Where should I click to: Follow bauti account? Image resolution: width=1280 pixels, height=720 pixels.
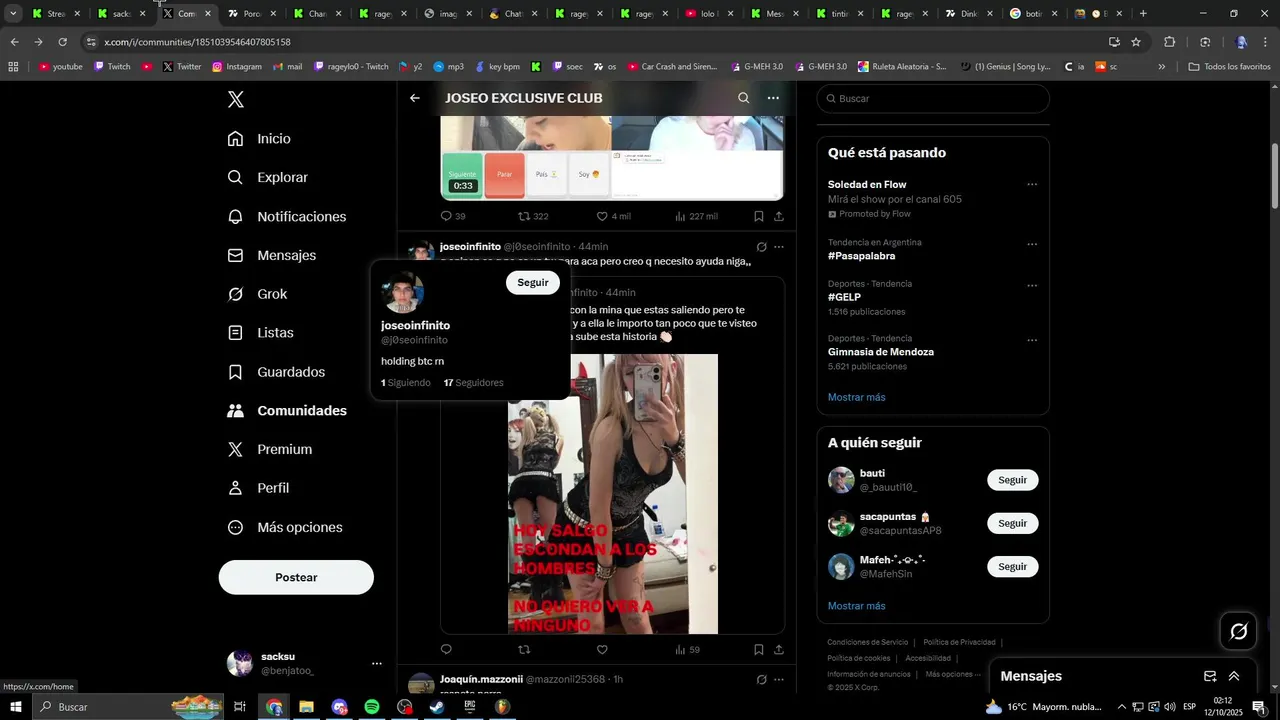tap(1013, 480)
